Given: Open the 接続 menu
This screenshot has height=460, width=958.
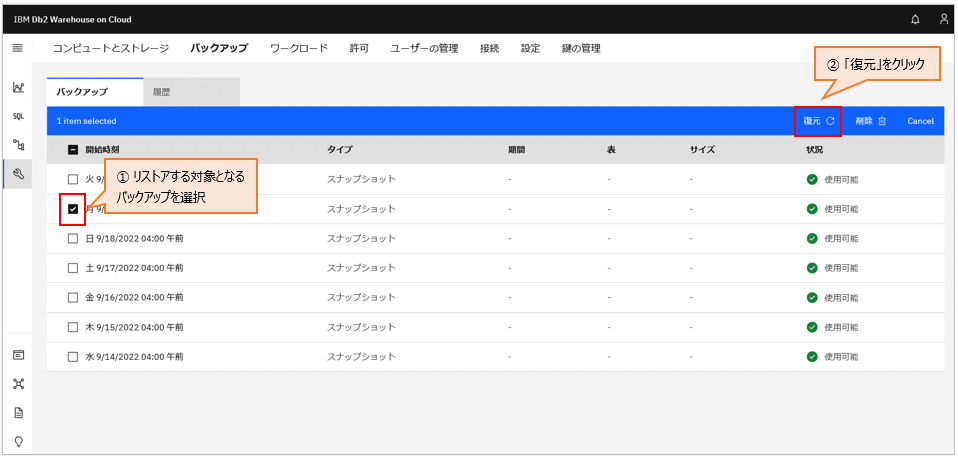Looking at the screenshot, I should [x=489, y=49].
